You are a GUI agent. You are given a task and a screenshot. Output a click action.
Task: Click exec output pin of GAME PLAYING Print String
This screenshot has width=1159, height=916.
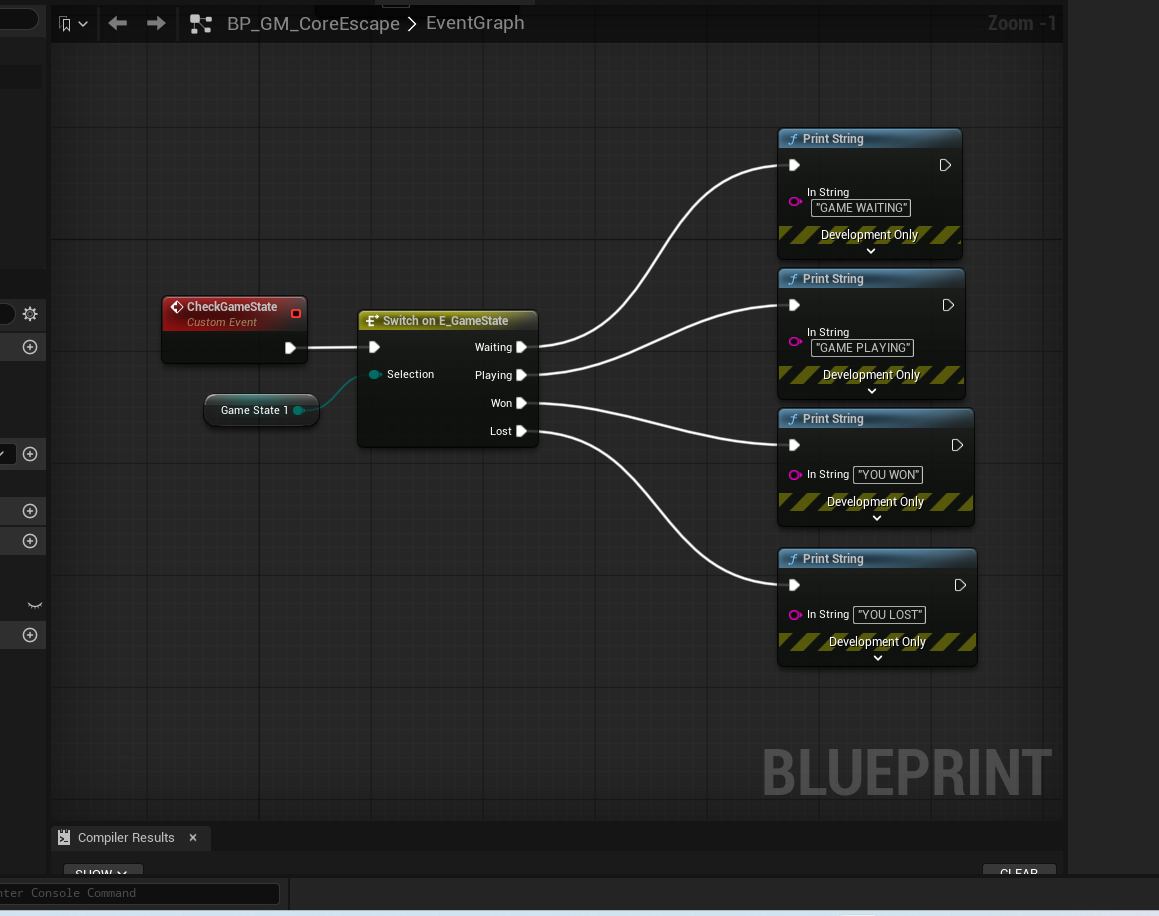tap(948, 305)
